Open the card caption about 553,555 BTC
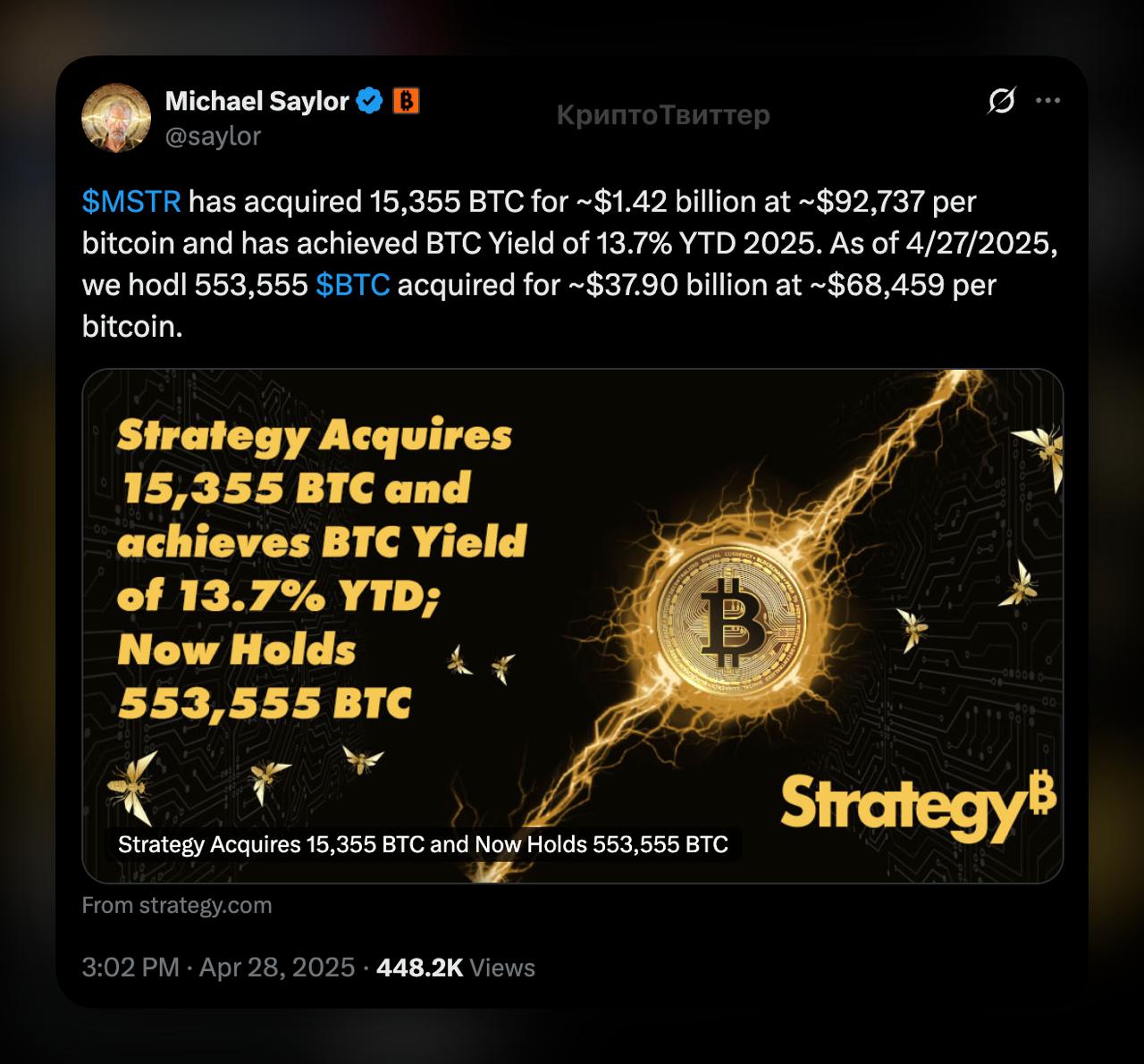This screenshot has width=1144, height=1064. click(x=423, y=844)
